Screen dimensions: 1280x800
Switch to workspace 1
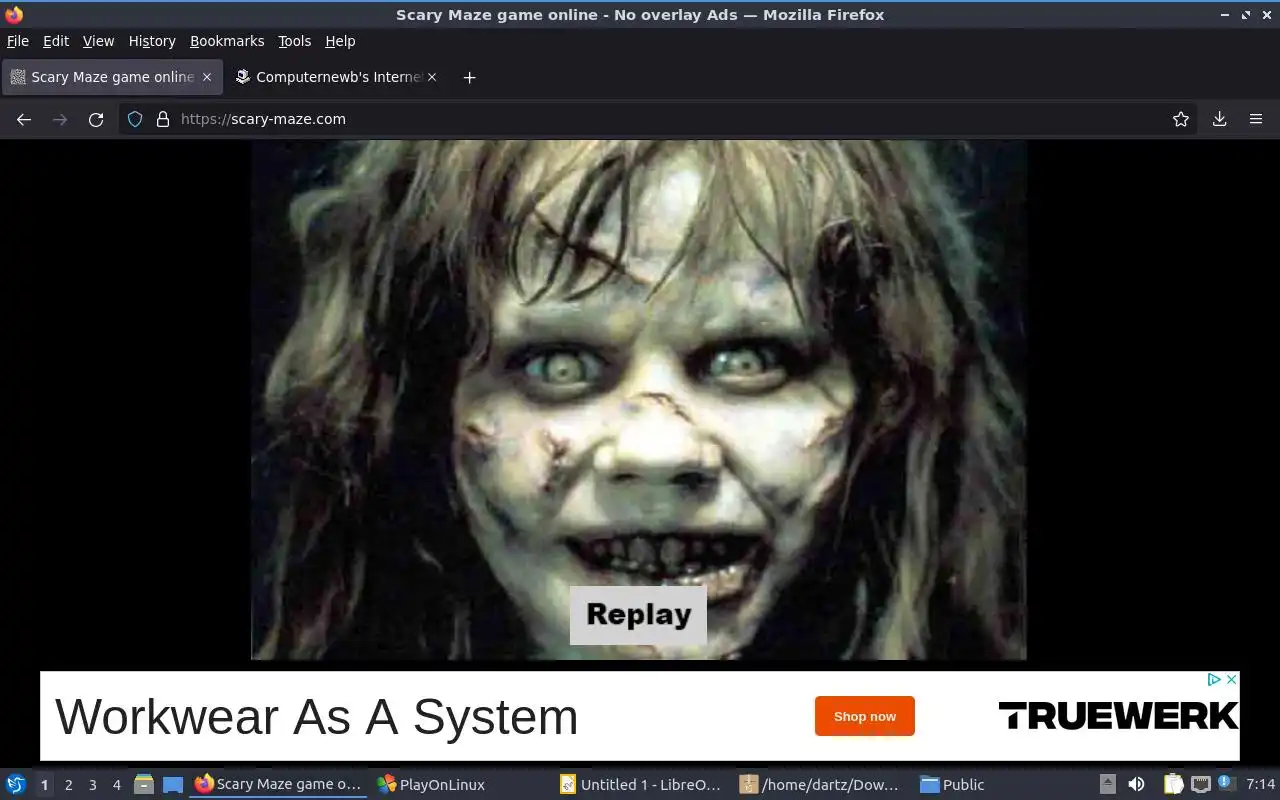pos(44,785)
